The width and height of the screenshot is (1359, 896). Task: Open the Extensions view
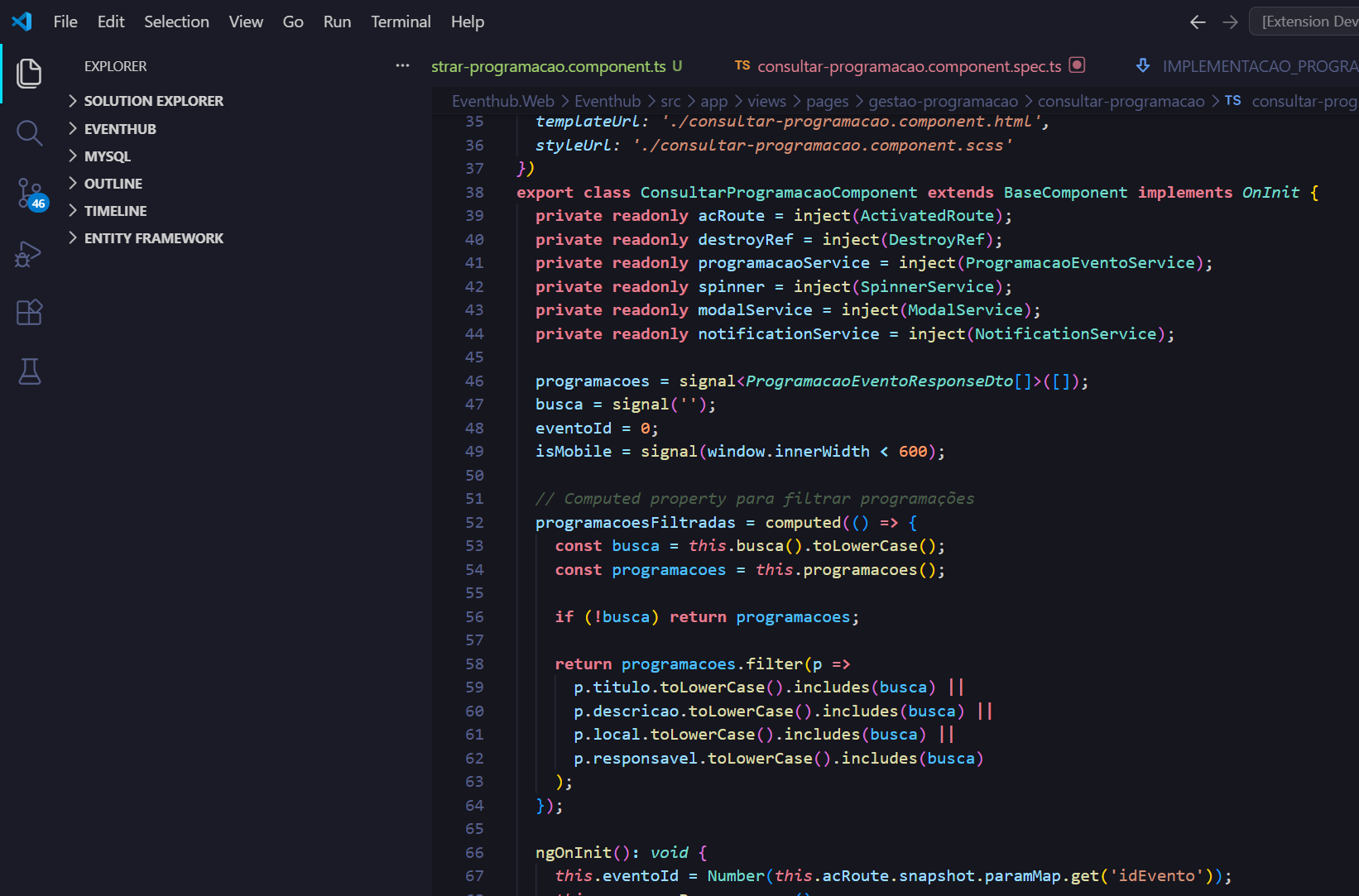(30, 312)
